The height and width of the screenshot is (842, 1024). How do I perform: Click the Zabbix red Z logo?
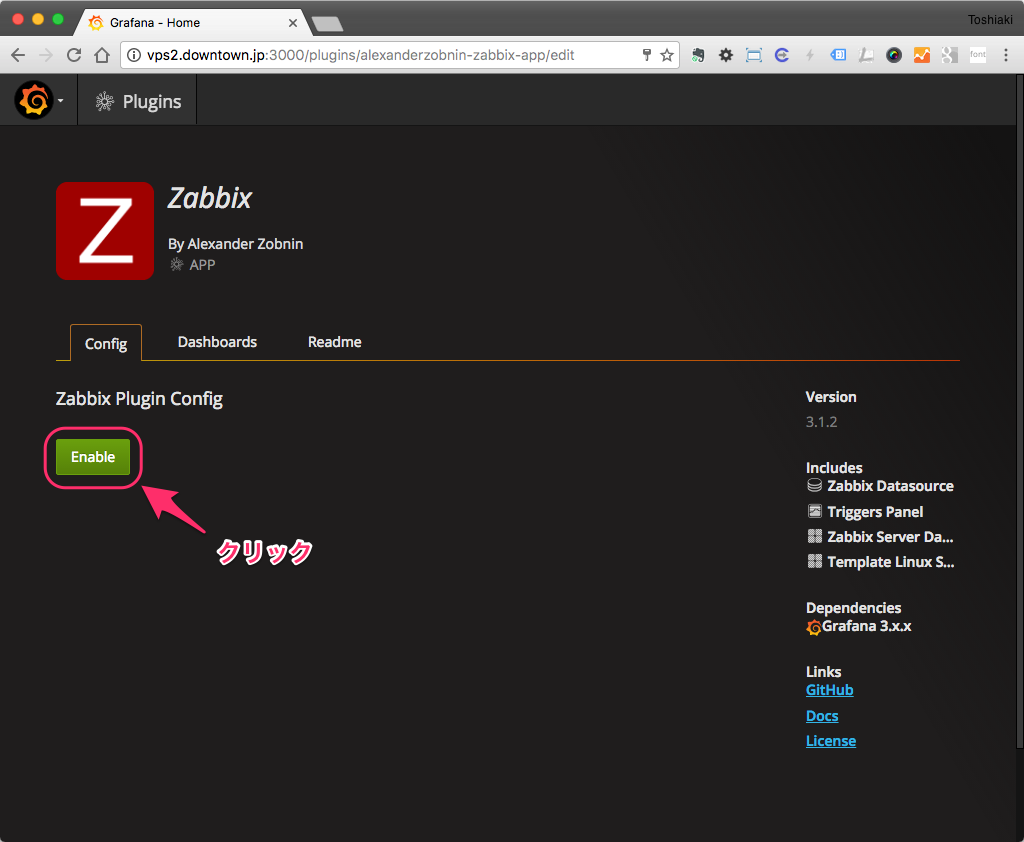tap(105, 231)
